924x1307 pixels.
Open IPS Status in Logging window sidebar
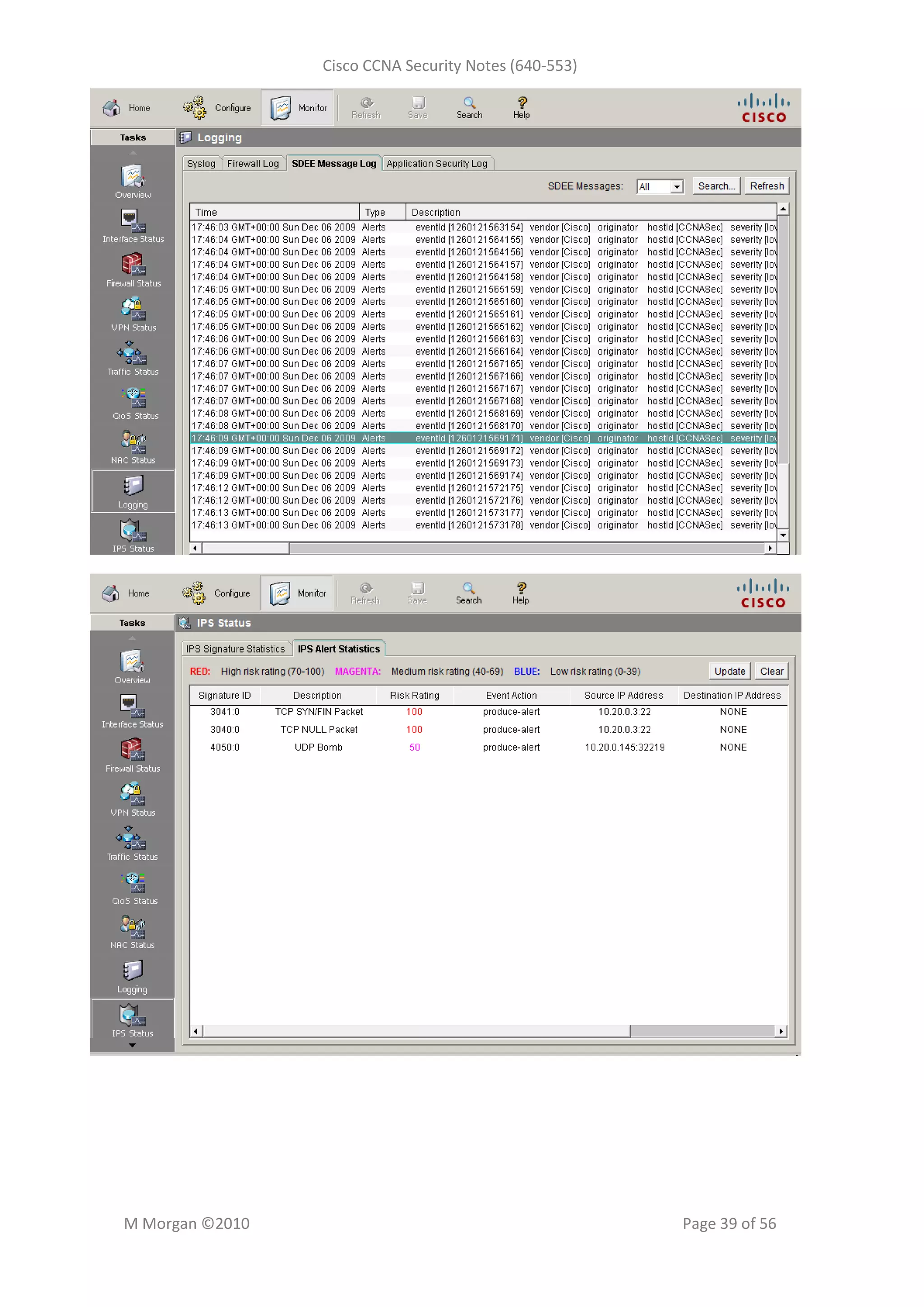pos(133,536)
